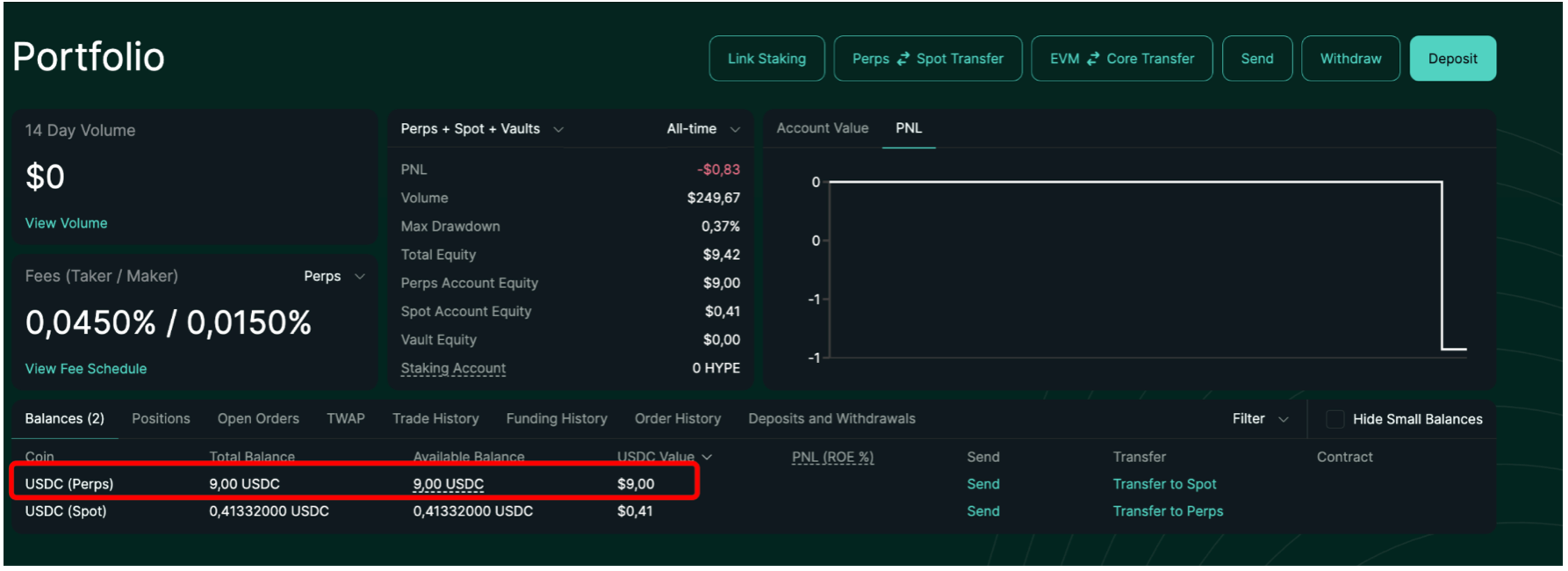Click the USDC Value column sort arrow

tap(707, 458)
